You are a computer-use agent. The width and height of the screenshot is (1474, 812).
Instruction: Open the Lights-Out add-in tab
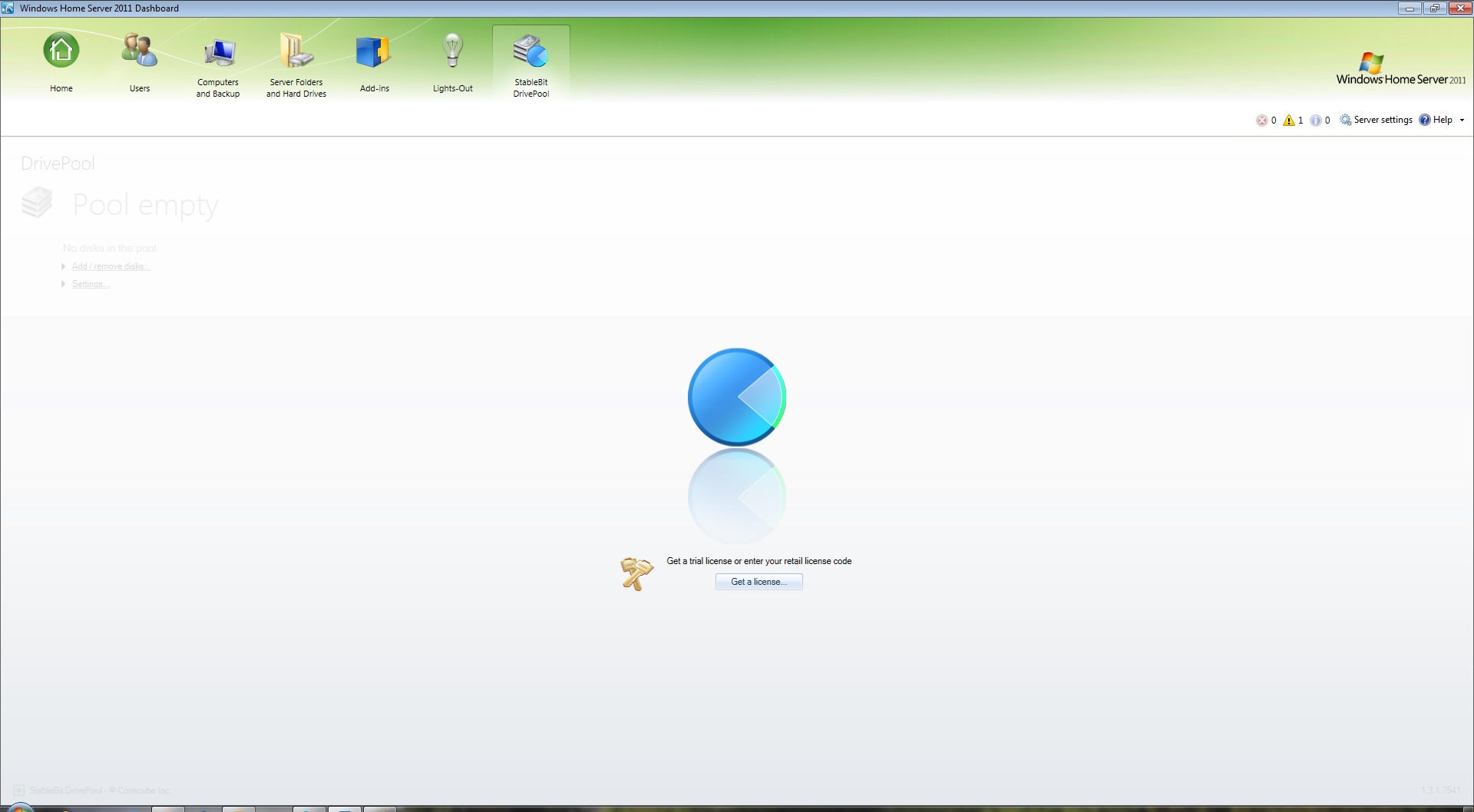pos(453,63)
